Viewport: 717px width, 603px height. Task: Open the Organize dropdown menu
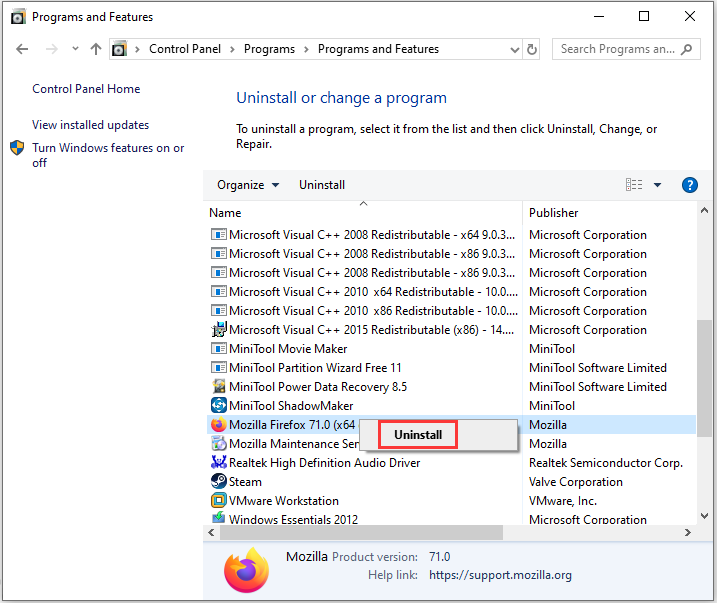click(x=248, y=185)
